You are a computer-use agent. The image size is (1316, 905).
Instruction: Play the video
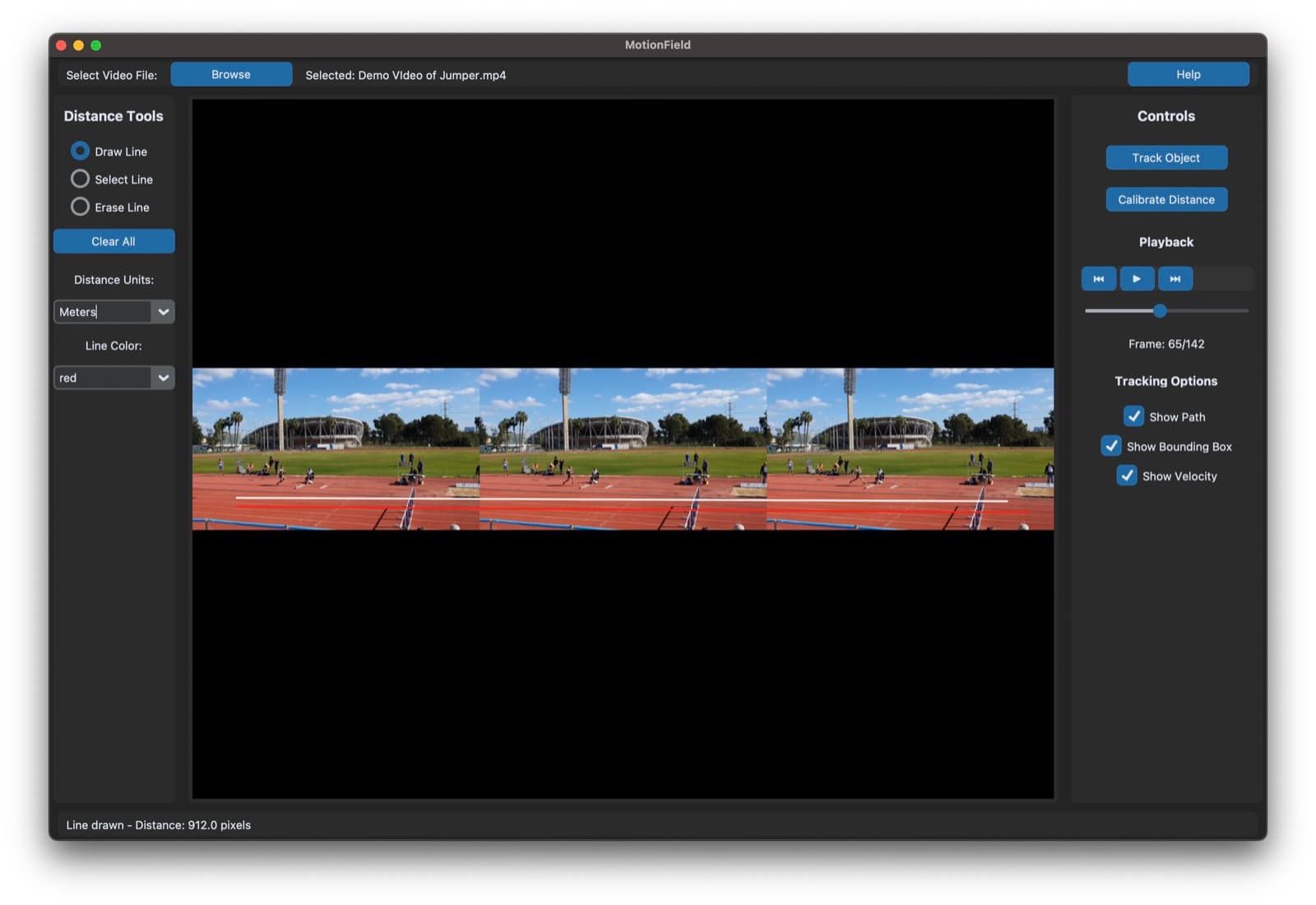pyautogui.click(x=1137, y=279)
